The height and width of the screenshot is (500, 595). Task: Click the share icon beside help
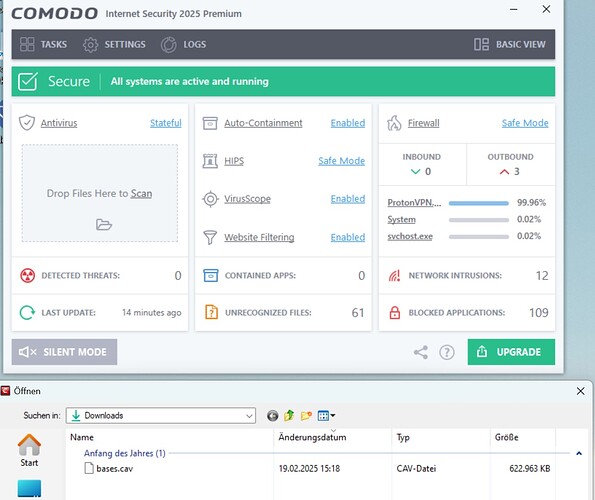[x=420, y=352]
